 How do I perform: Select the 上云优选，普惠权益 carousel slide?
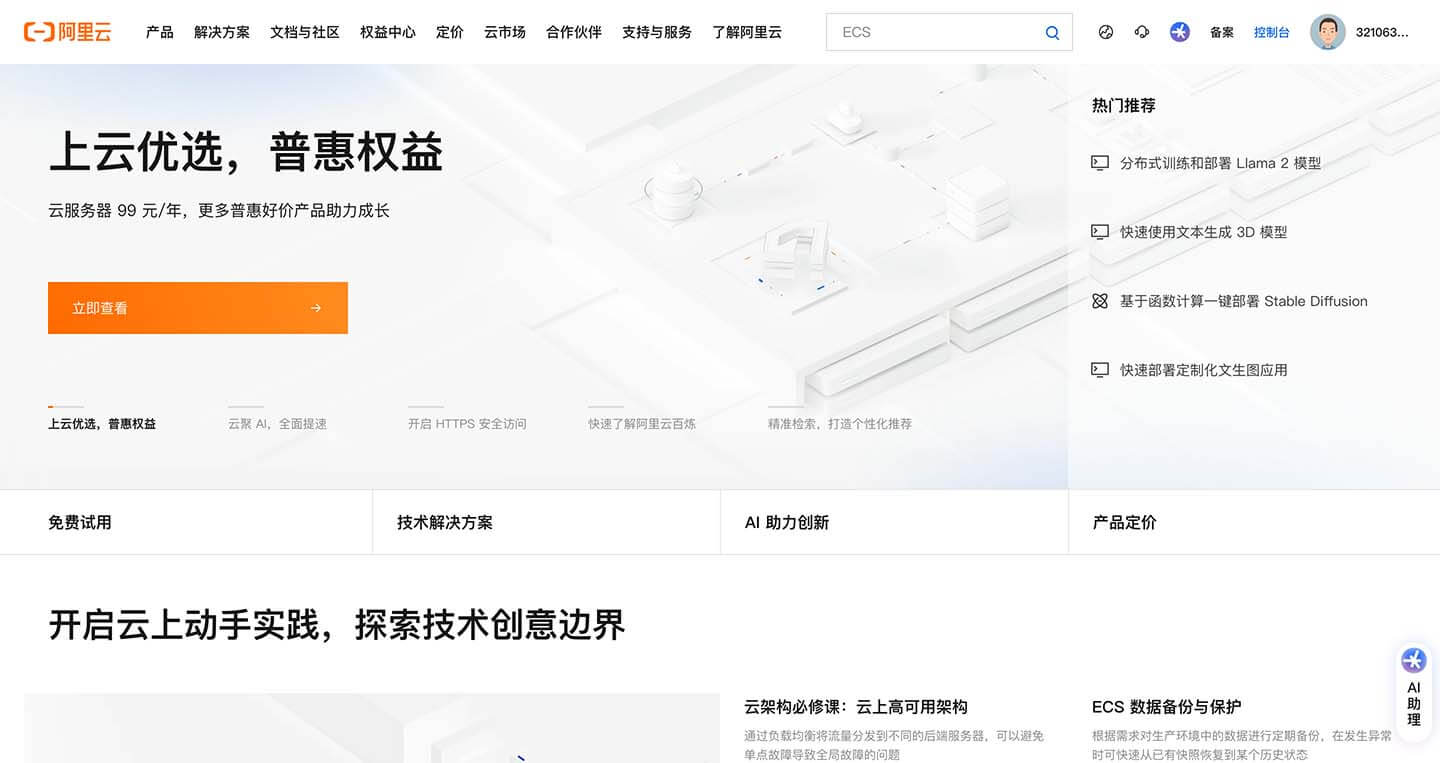click(102, 423)
